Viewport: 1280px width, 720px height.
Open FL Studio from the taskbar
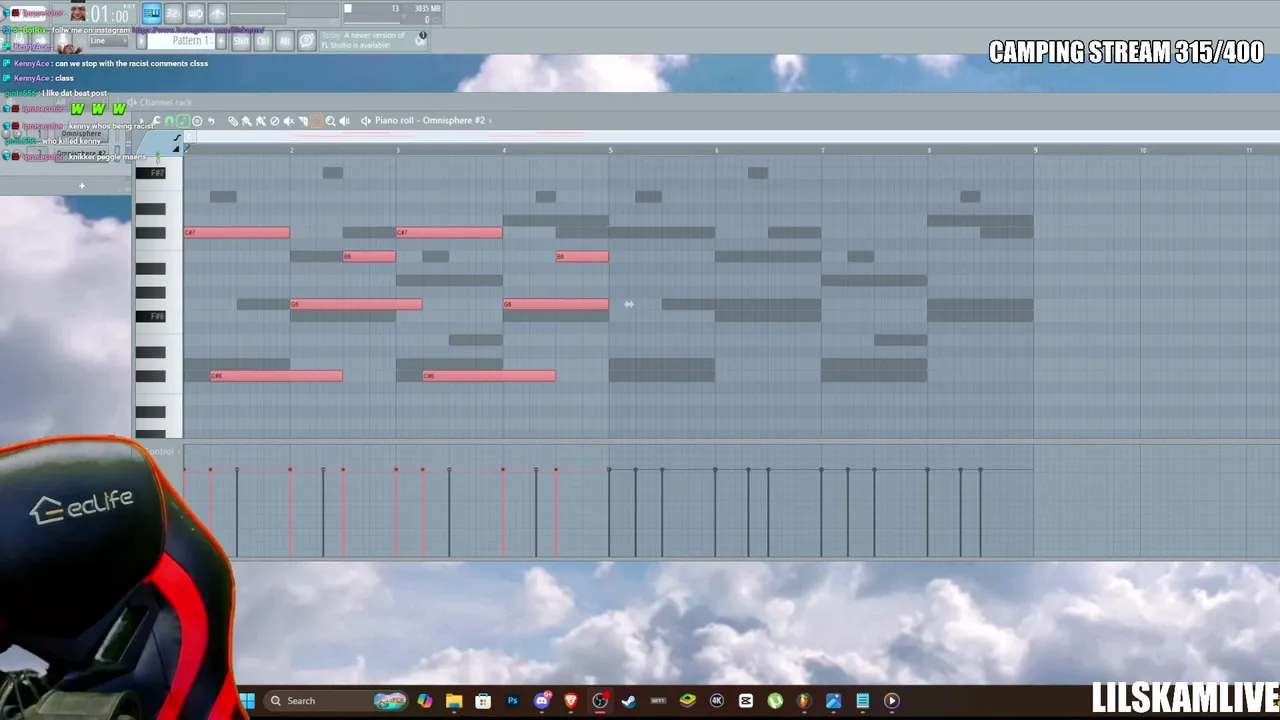804,701
